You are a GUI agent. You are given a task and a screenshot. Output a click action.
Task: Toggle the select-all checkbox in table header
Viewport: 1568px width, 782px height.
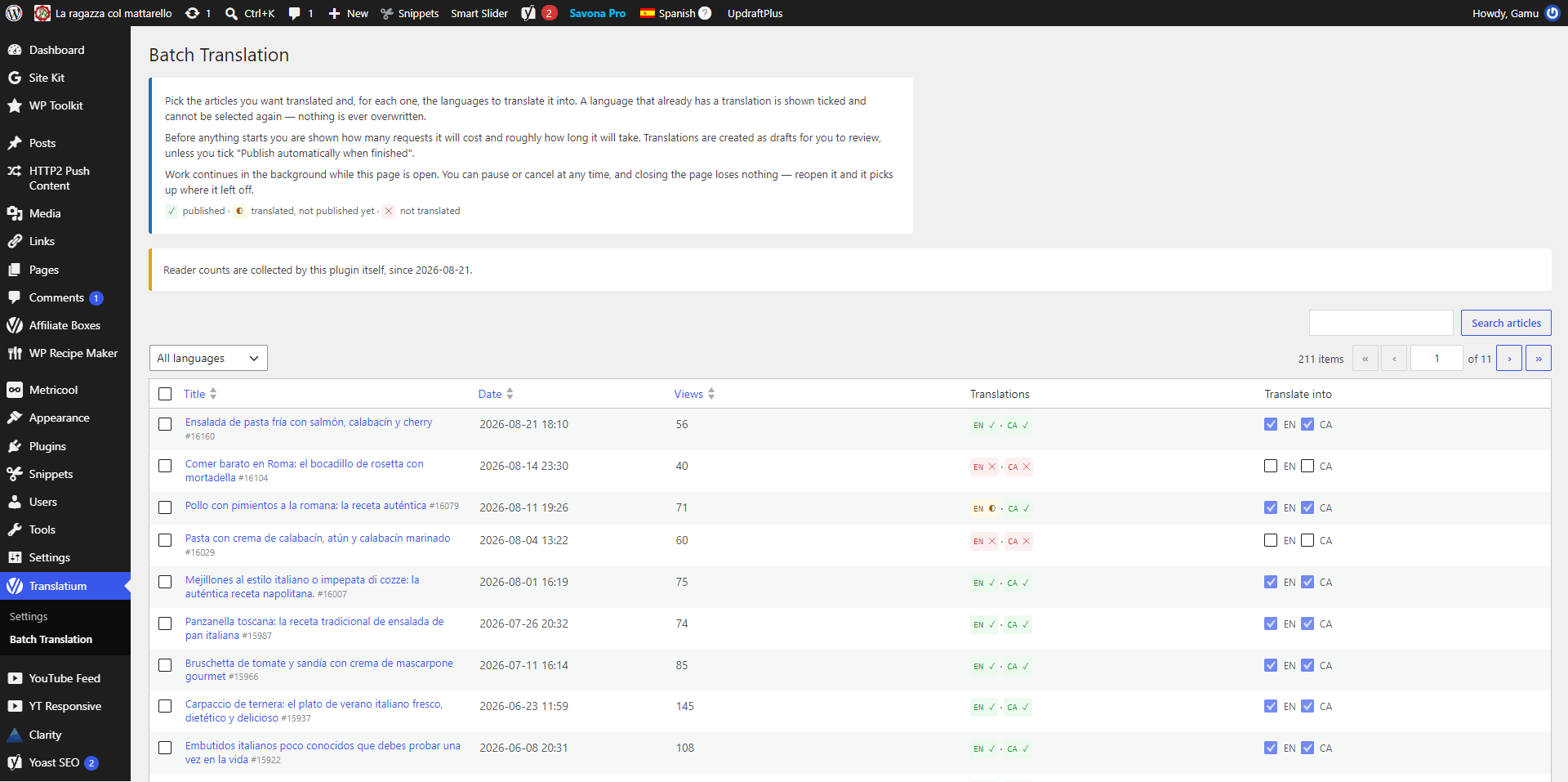click(x=165, y=394)
